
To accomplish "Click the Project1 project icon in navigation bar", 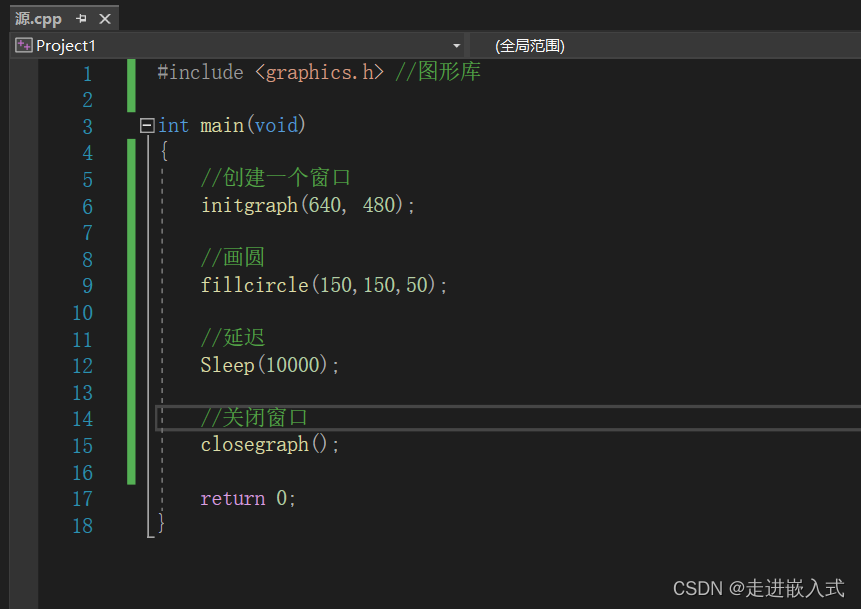I will tap(22, 45).
